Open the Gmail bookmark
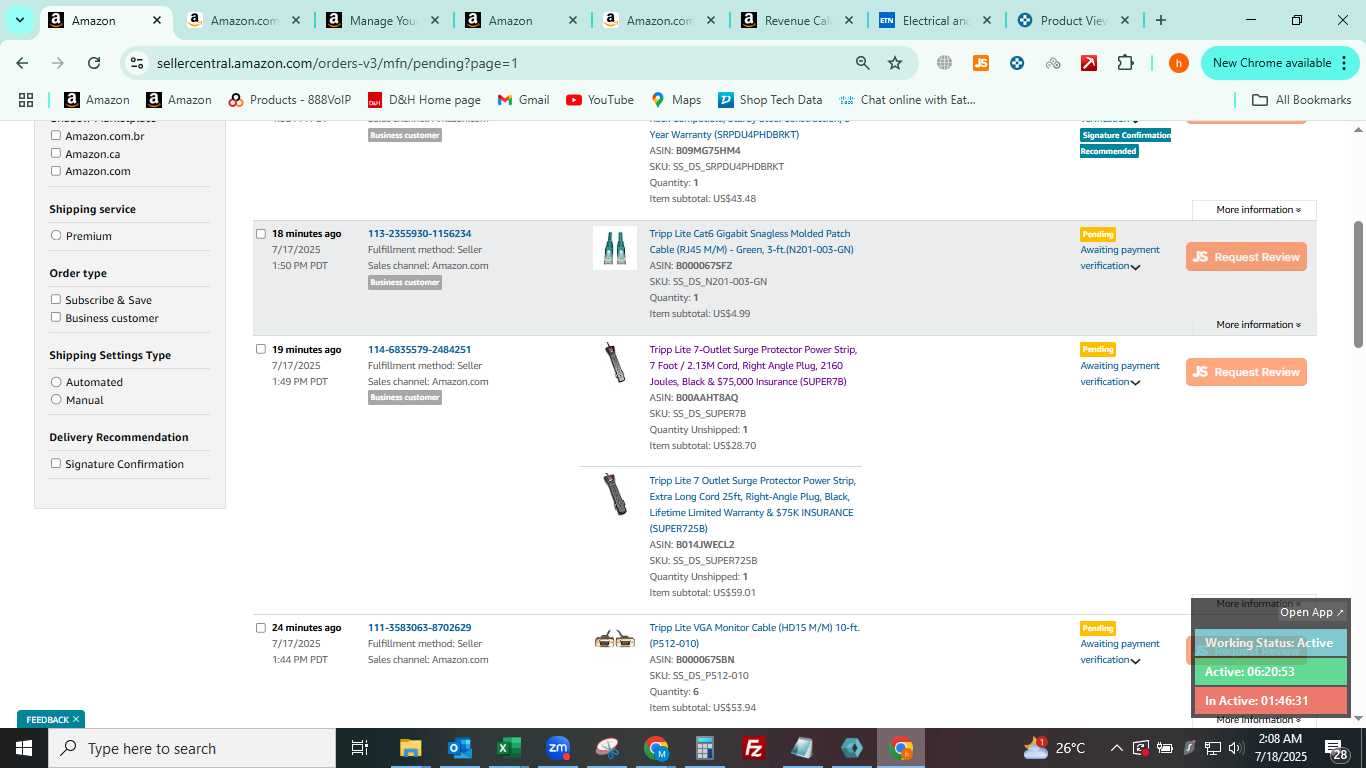 (524, 100)
